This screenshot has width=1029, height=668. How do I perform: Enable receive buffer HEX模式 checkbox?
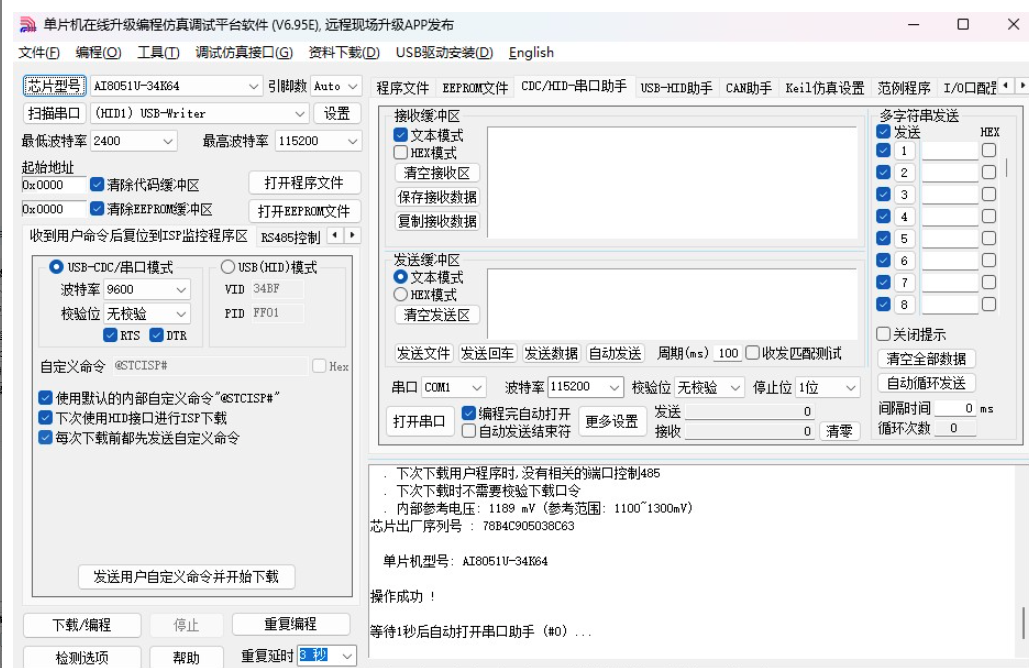pyautogui.click(x=401, y=153)
